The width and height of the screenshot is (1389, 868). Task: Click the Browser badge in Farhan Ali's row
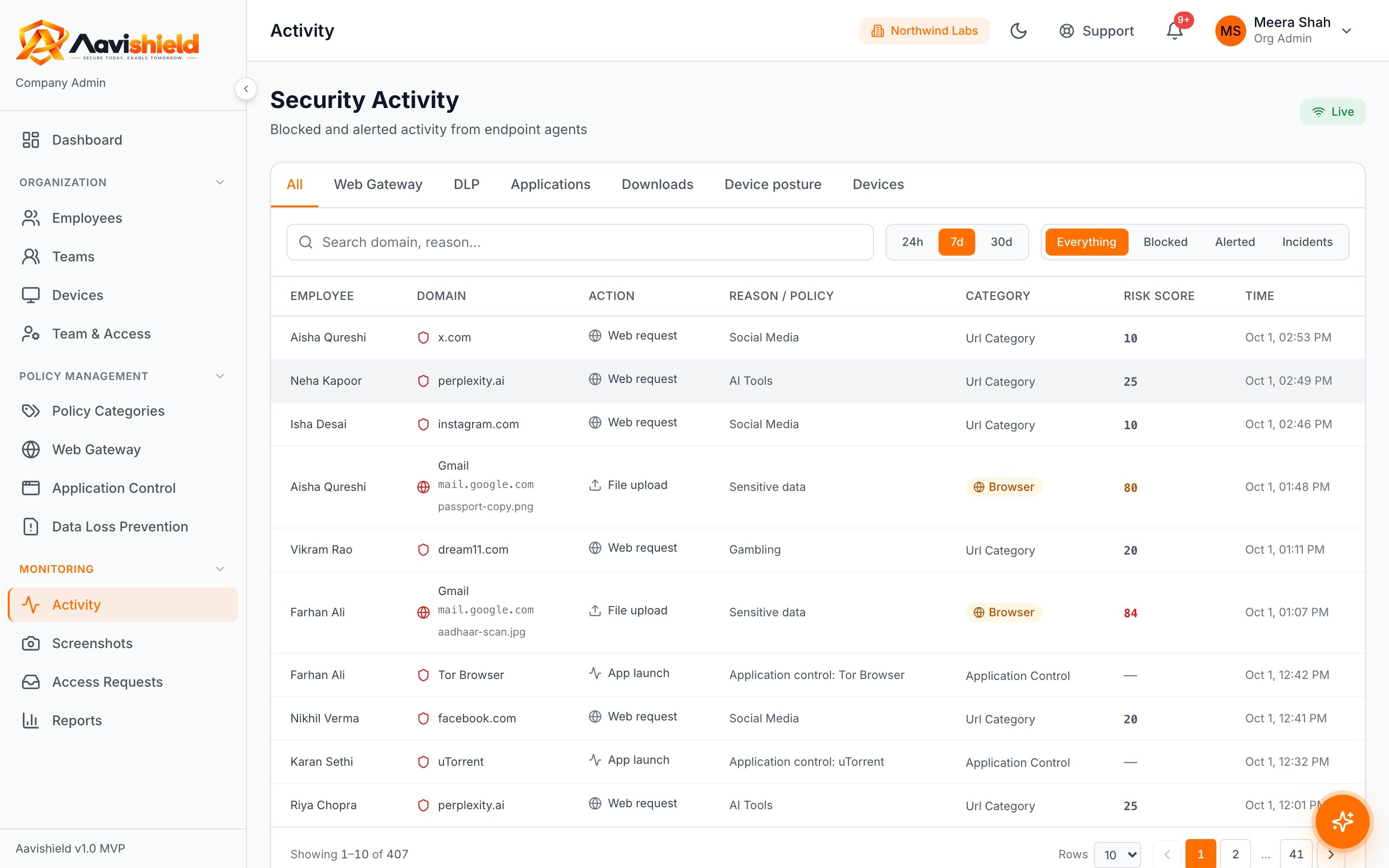click(1003, 612)
